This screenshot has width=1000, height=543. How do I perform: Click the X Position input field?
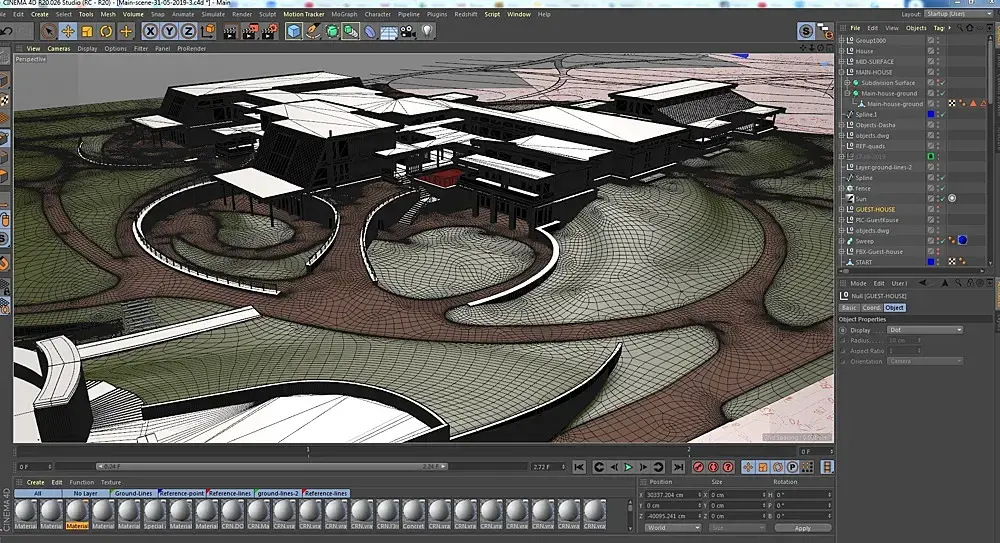point(673,494)
